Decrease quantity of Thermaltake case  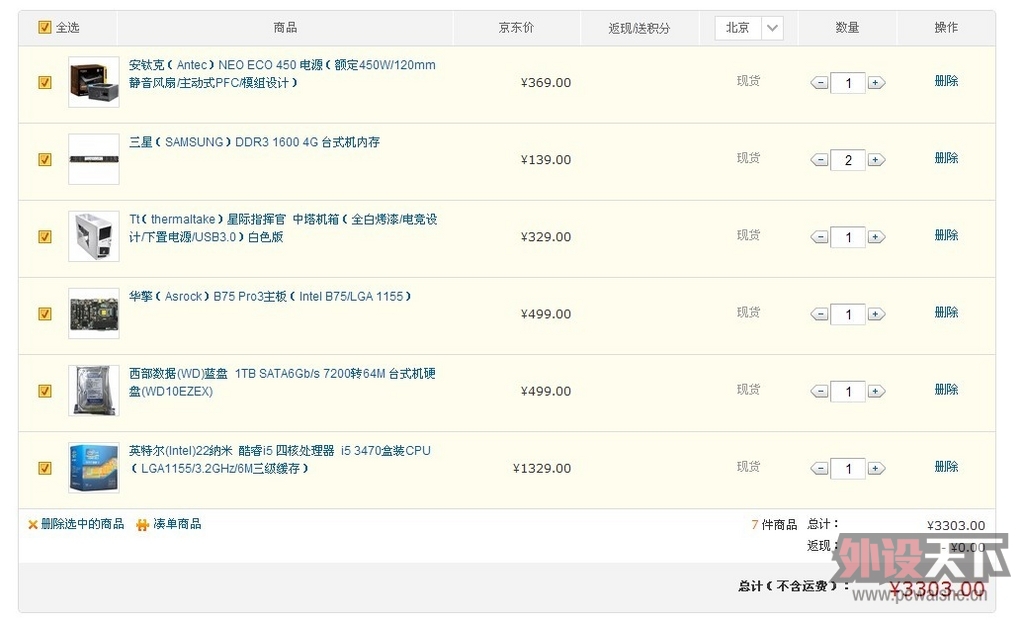coord(819,237)
